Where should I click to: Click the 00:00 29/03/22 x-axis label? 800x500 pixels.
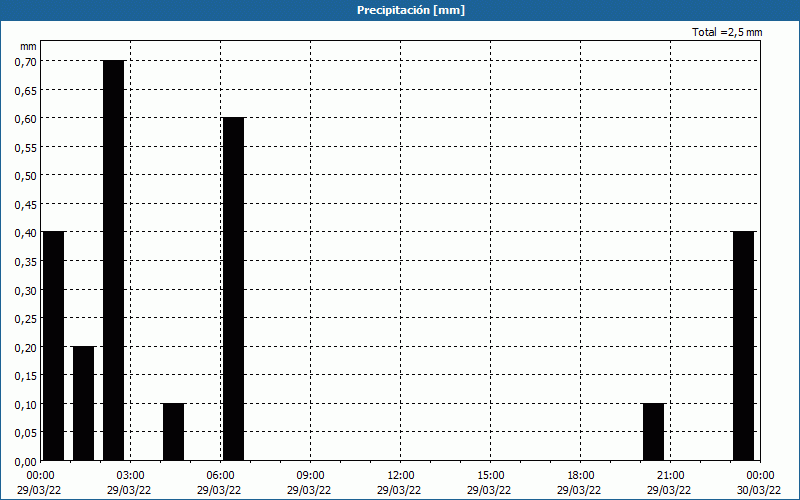[40, 483]
